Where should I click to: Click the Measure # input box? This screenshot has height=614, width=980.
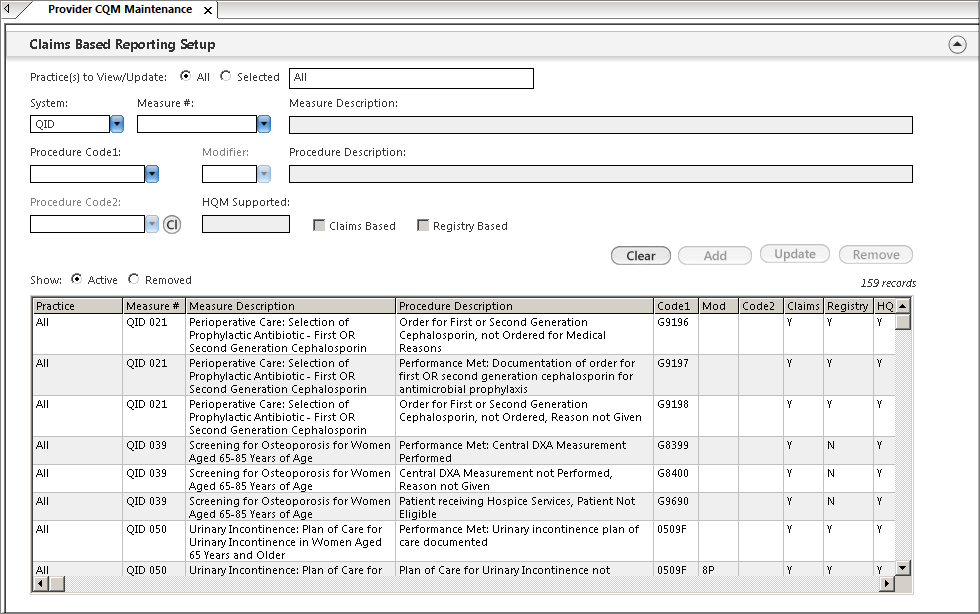tap(197, 124)
